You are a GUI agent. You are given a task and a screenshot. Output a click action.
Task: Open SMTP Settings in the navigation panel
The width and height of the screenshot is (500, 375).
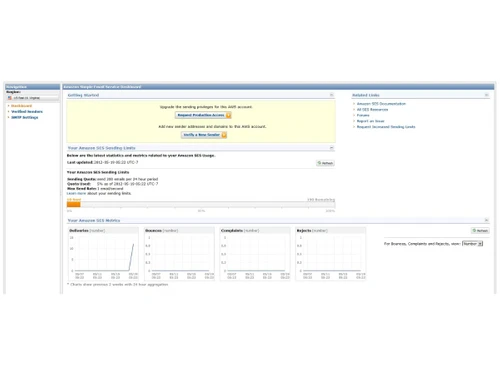click(x=25, y=117)
